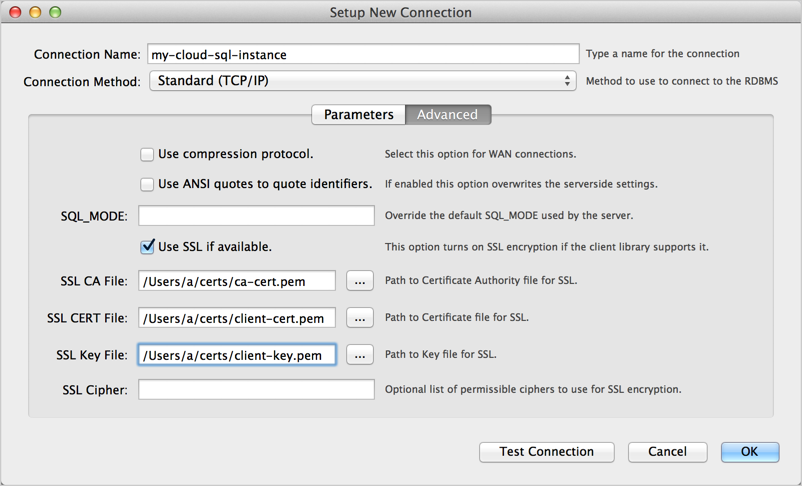Click the Cancel button
The width and height of the screenshot is (802, 486).
click(667, 452)
